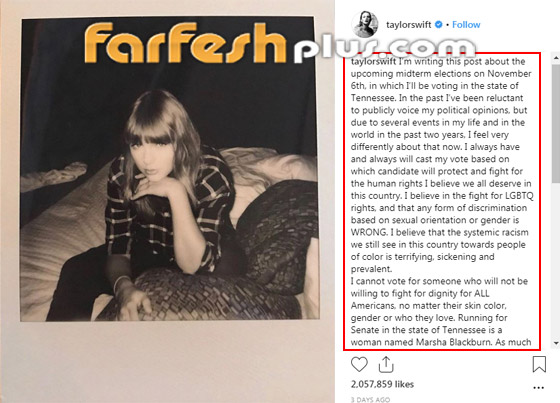
Task: Tap the share arrow icon
Action: tap(386, 364)
